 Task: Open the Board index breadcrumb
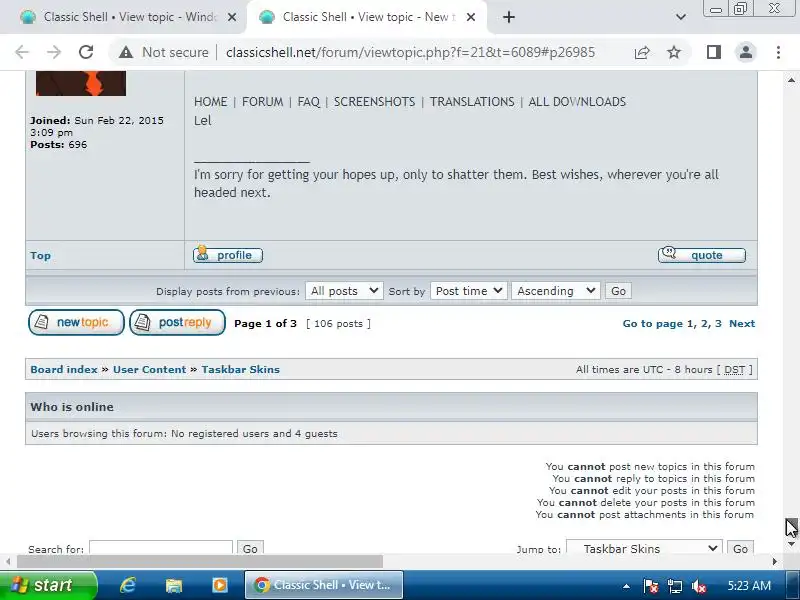[64, 369]
